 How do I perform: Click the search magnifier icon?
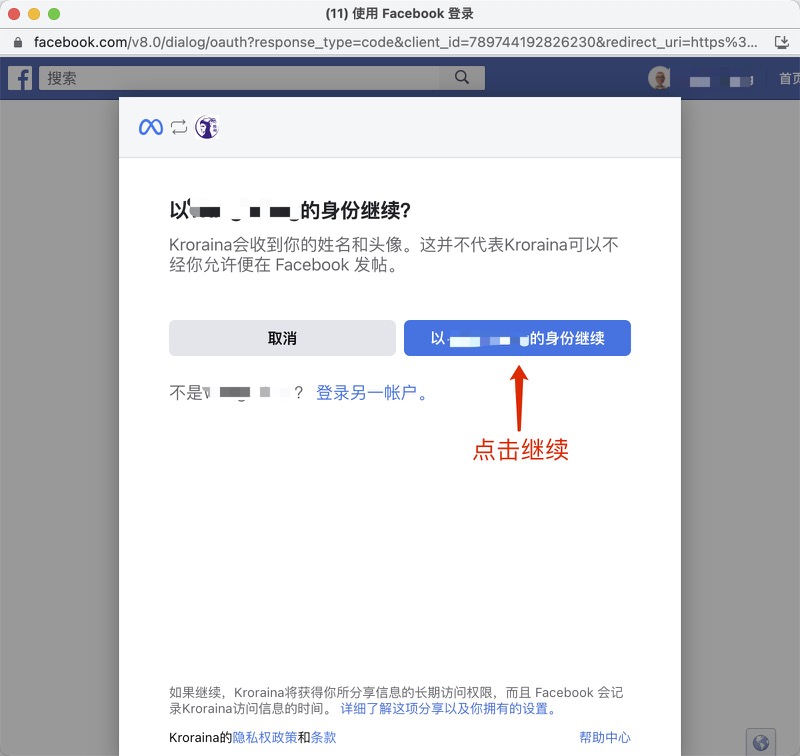pos(462,77)
